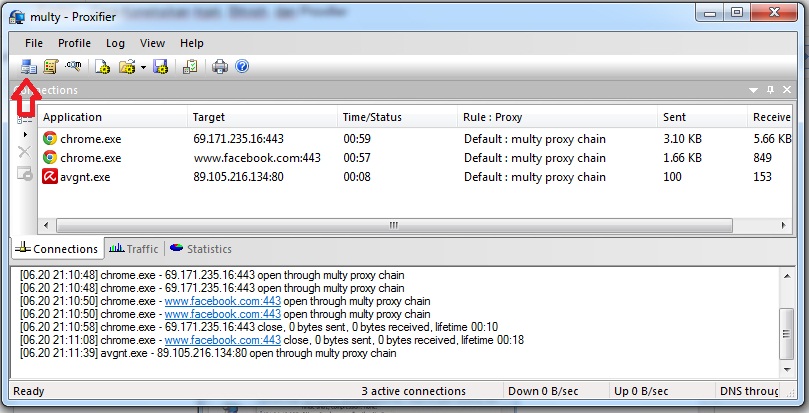Click '3 active connections' in status bar
The height and width of the screenshot is (413, 809).
(x=413, y=391)
